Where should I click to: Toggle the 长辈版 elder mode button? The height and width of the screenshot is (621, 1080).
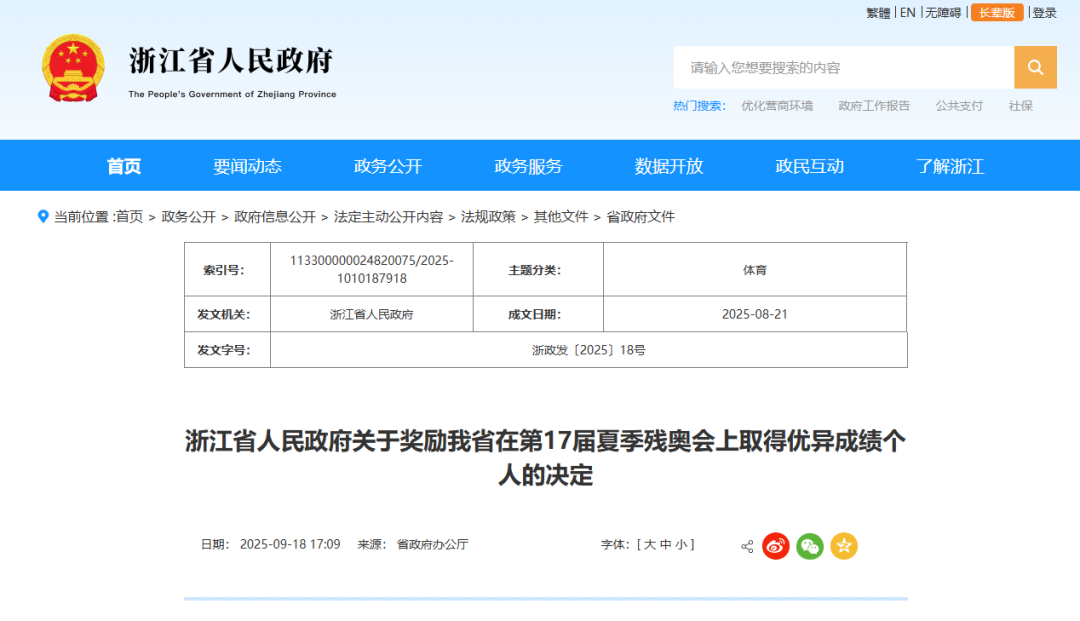[x=996, y=13]
